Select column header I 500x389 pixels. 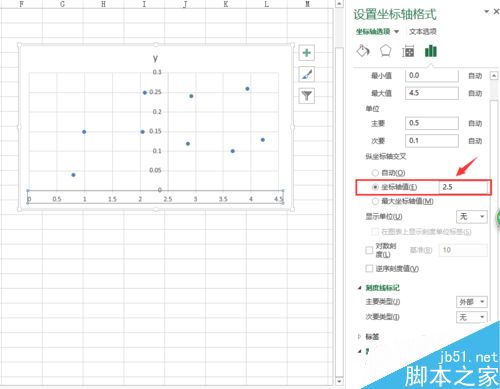(144, 4)
